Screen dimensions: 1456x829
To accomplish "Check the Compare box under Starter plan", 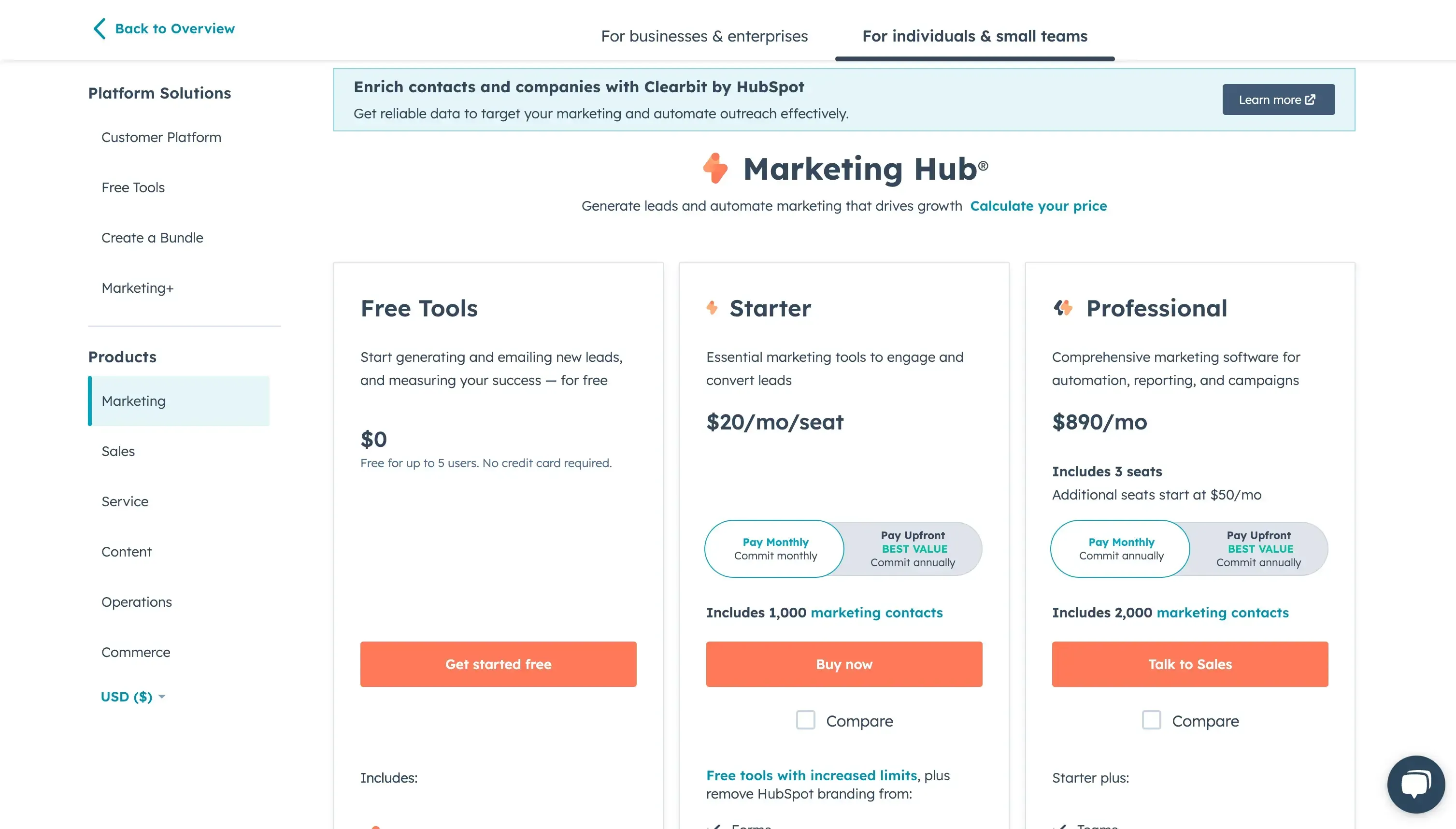I will pos(805,720).
